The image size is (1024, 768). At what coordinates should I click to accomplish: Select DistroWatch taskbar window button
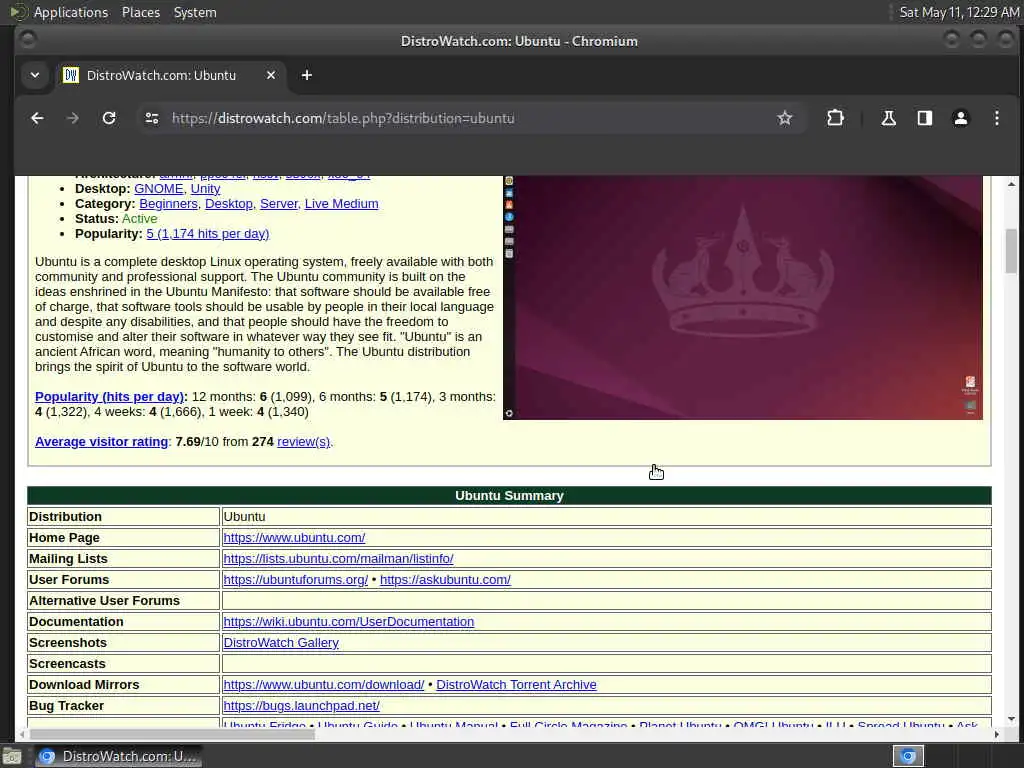pyautogui.click(x=118, y=756)
